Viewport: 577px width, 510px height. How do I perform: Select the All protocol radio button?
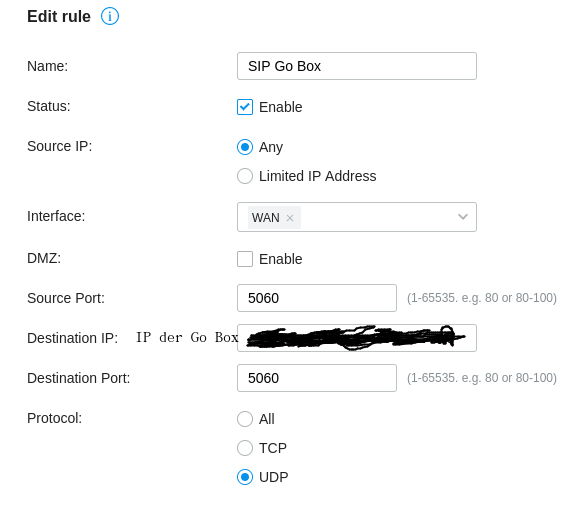coord(245,419)
